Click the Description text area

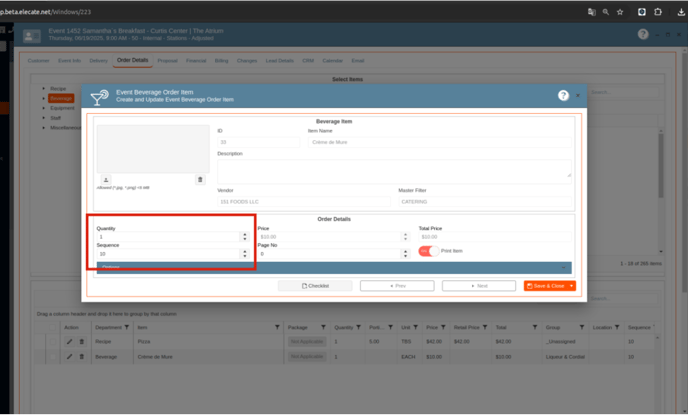point(393,170)
